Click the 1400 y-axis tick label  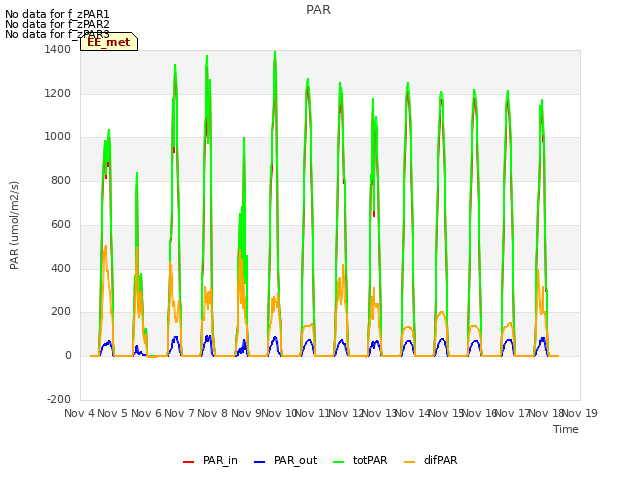58,49
